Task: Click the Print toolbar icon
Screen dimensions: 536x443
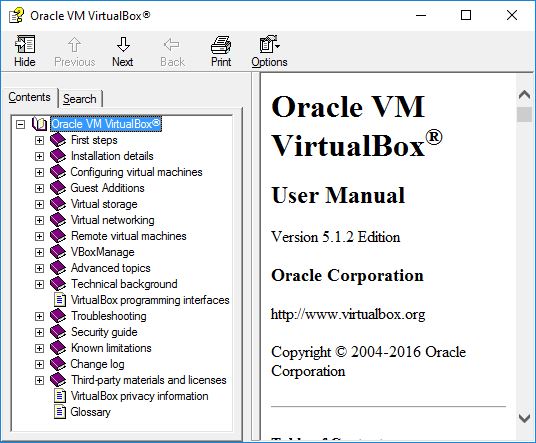Action: [x=221, y=51]
